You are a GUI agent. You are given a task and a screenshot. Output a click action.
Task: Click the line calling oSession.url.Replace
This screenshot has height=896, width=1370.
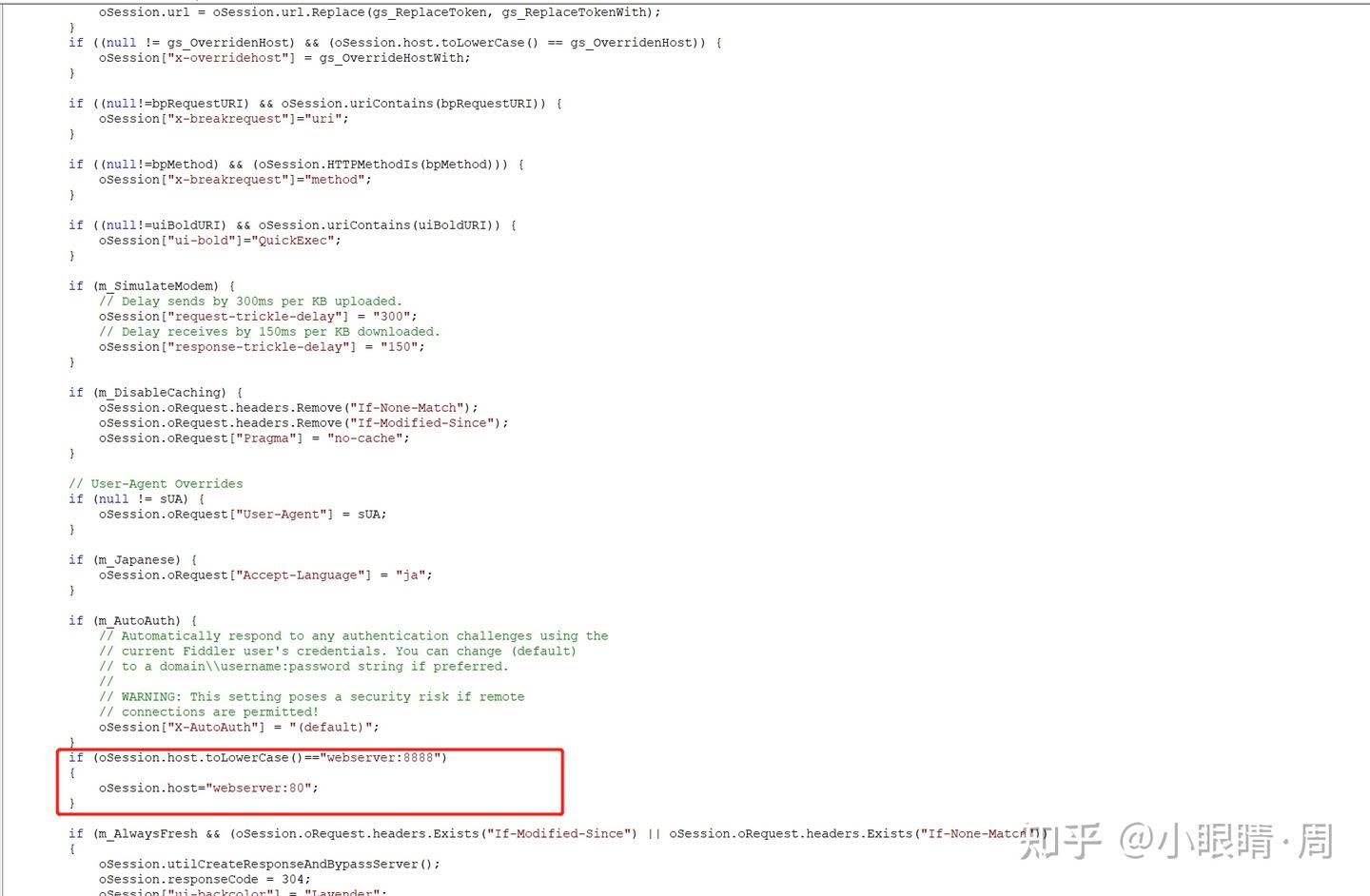pos(380,12)
